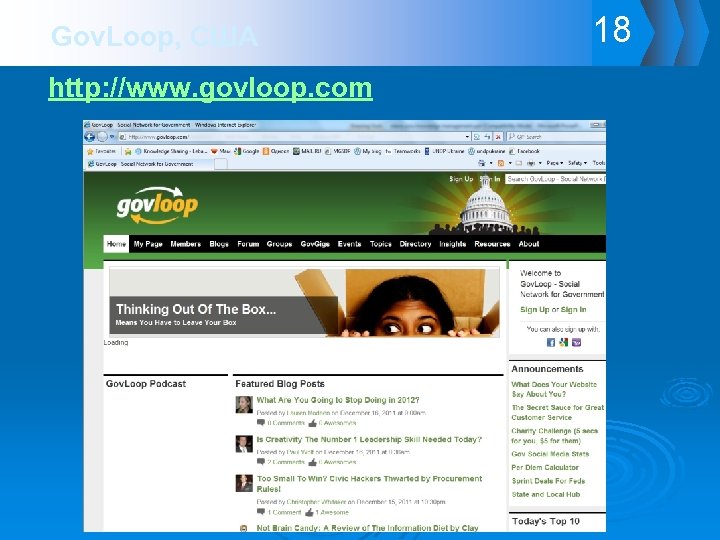The height and width of the screenshot is (540, 720).
Task: Open the My blog bookmark in favorites bar
Action: [368, 151]
